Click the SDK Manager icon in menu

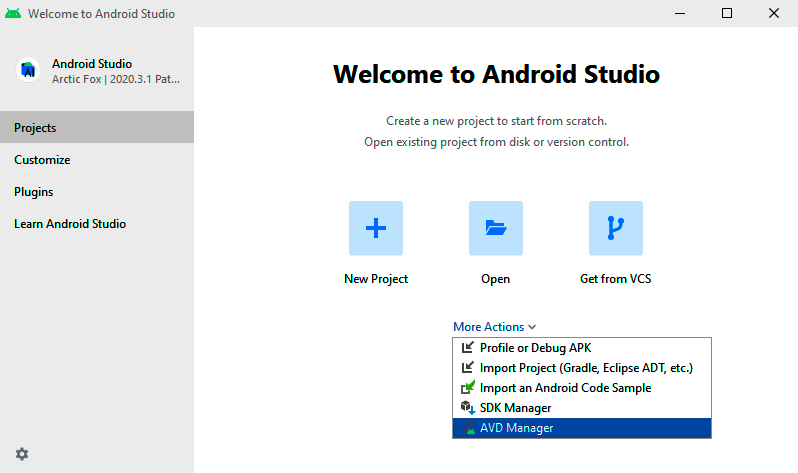(x=467, y=408)
